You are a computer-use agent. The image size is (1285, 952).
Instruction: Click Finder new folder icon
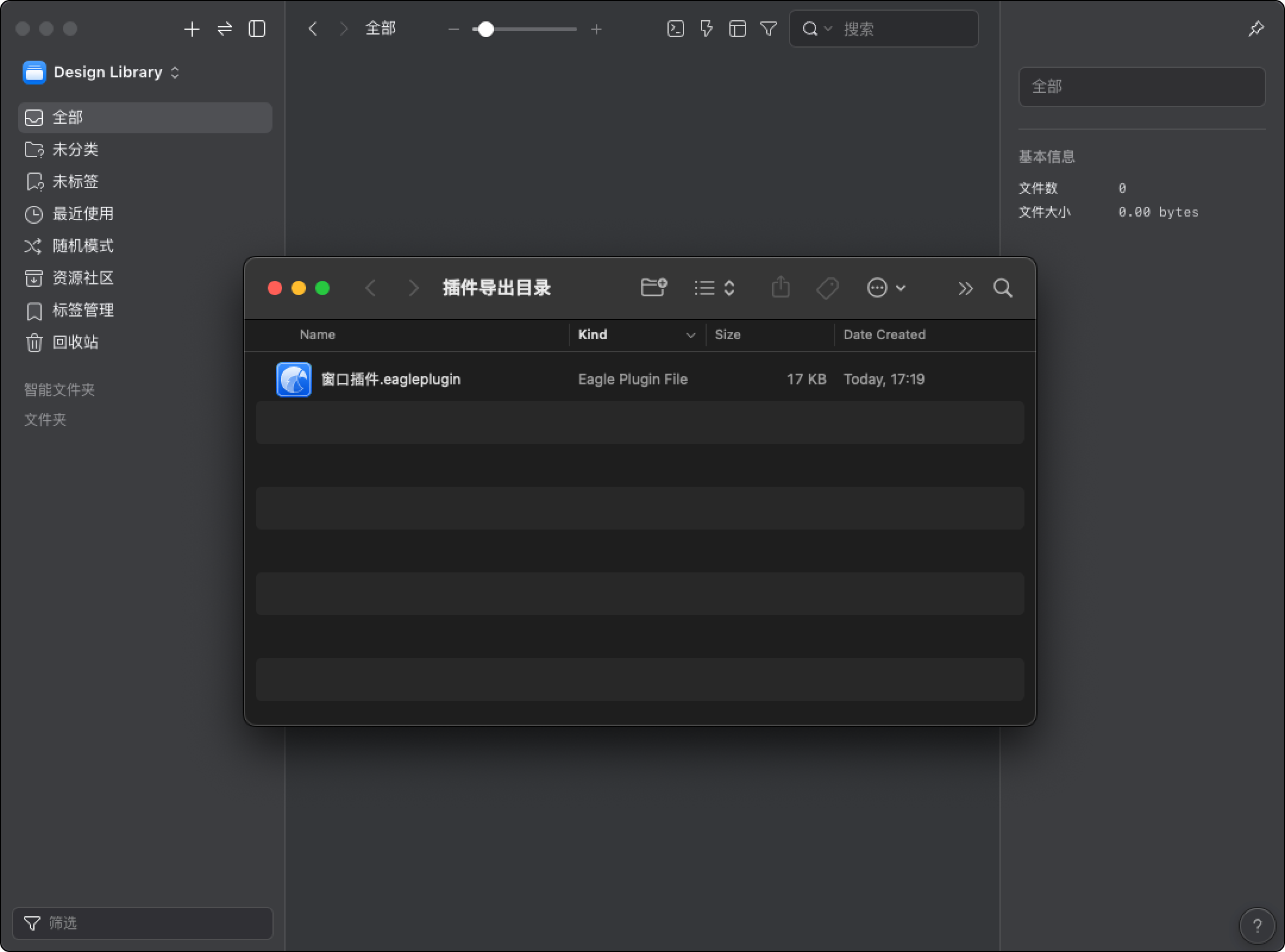click(x=654, y=288)
